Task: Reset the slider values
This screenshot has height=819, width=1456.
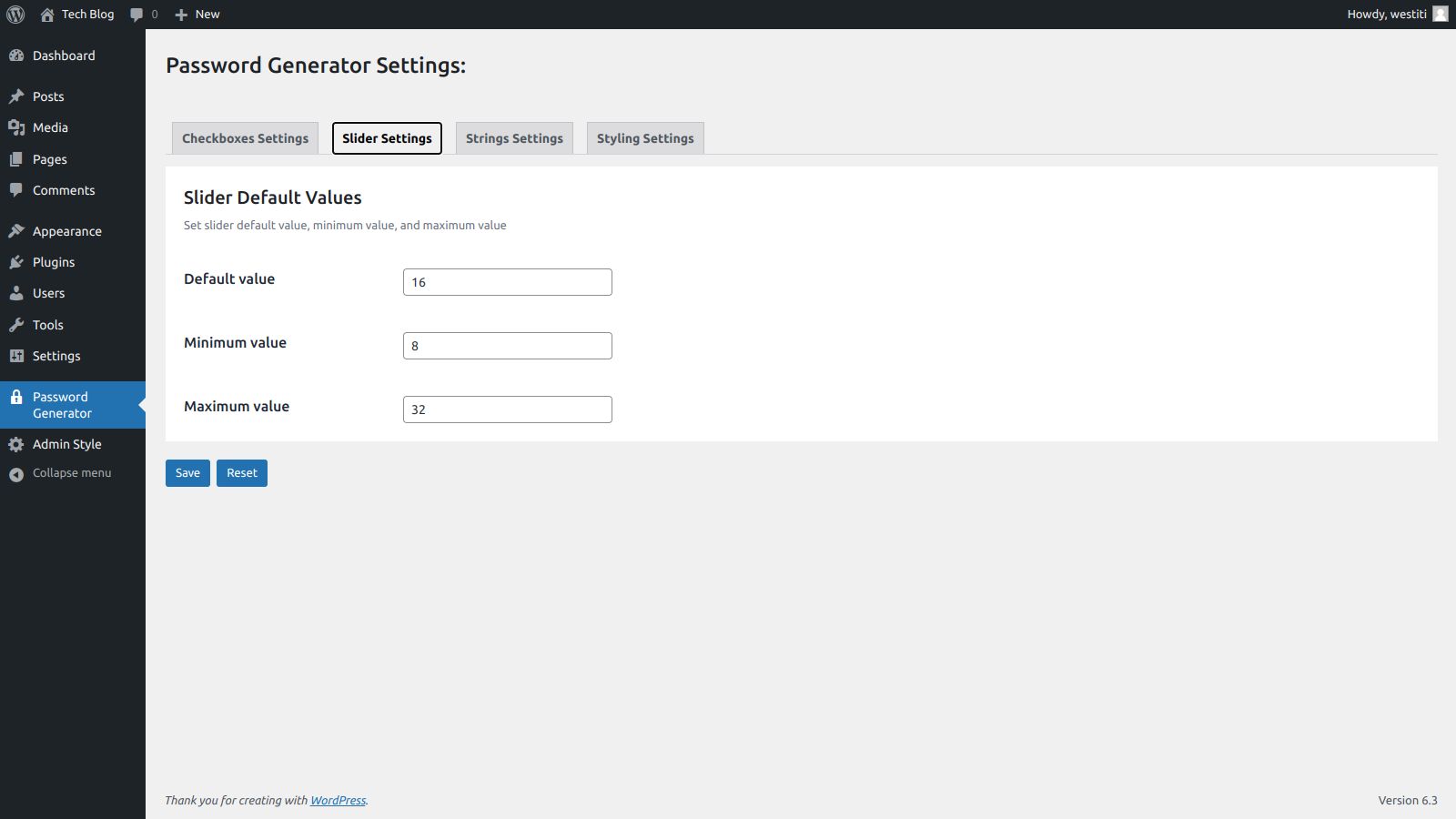Action: (x=241, y=472)
